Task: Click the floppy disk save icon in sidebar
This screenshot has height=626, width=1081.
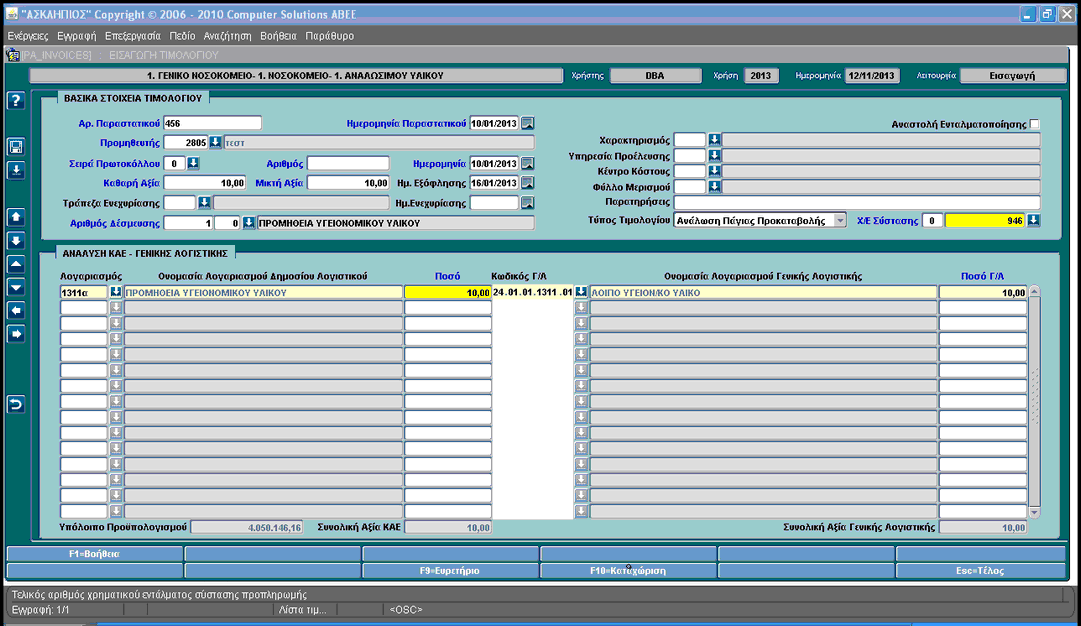Action: click(x=16, y=146)
